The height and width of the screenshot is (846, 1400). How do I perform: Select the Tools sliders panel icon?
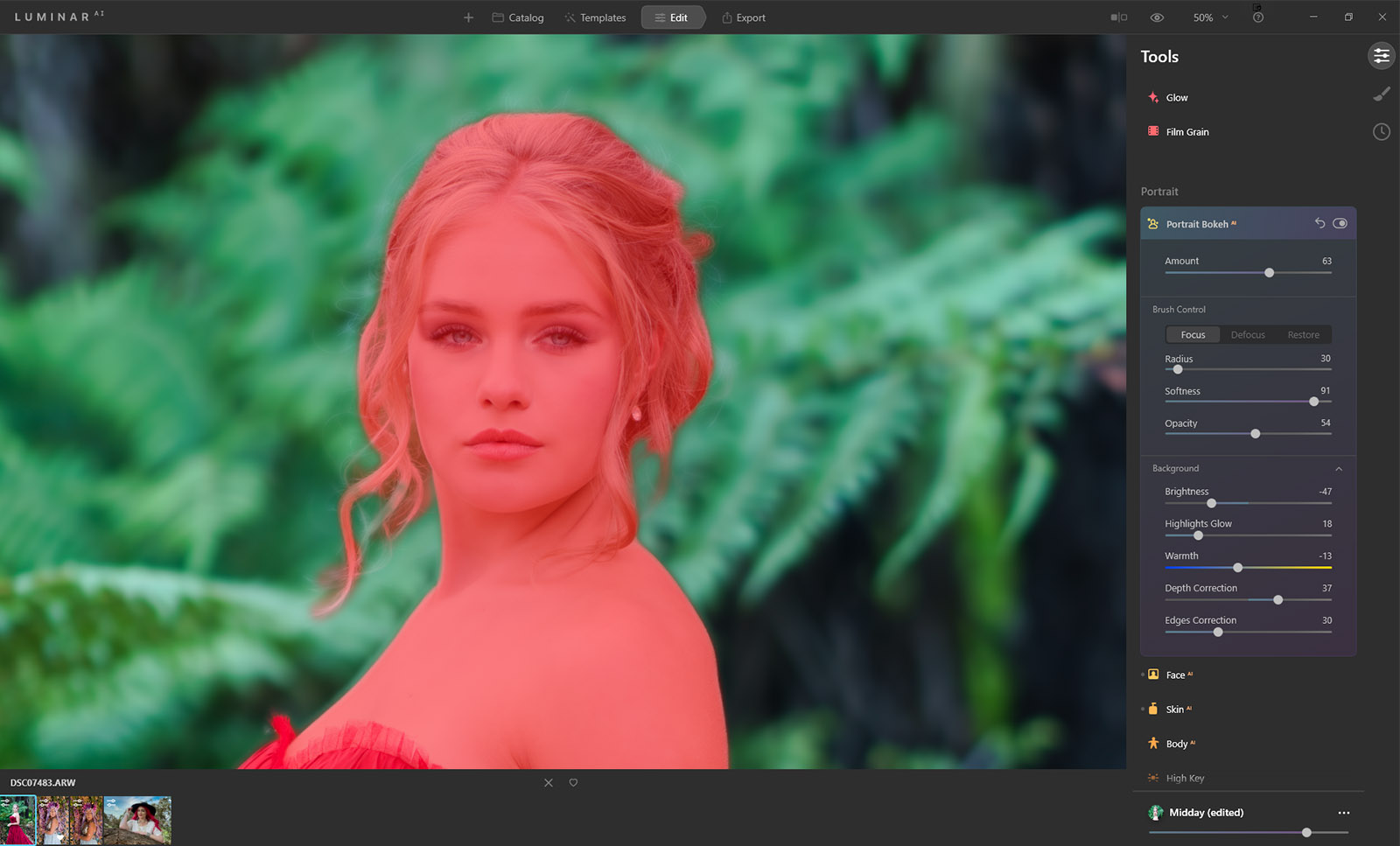pos(1381,56)
